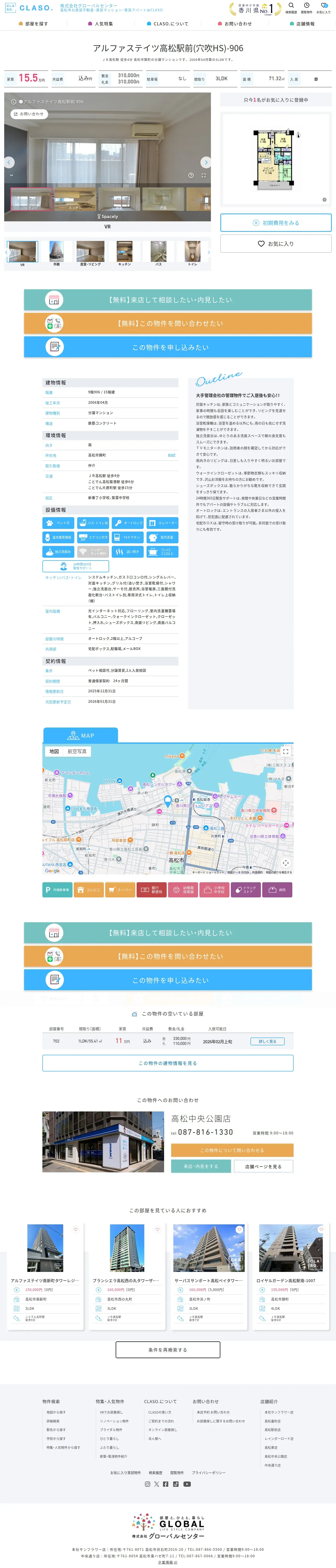336x1568 pixels.
Task: Open the 地図から探す footer link
Action: [x=56, y=1412]
